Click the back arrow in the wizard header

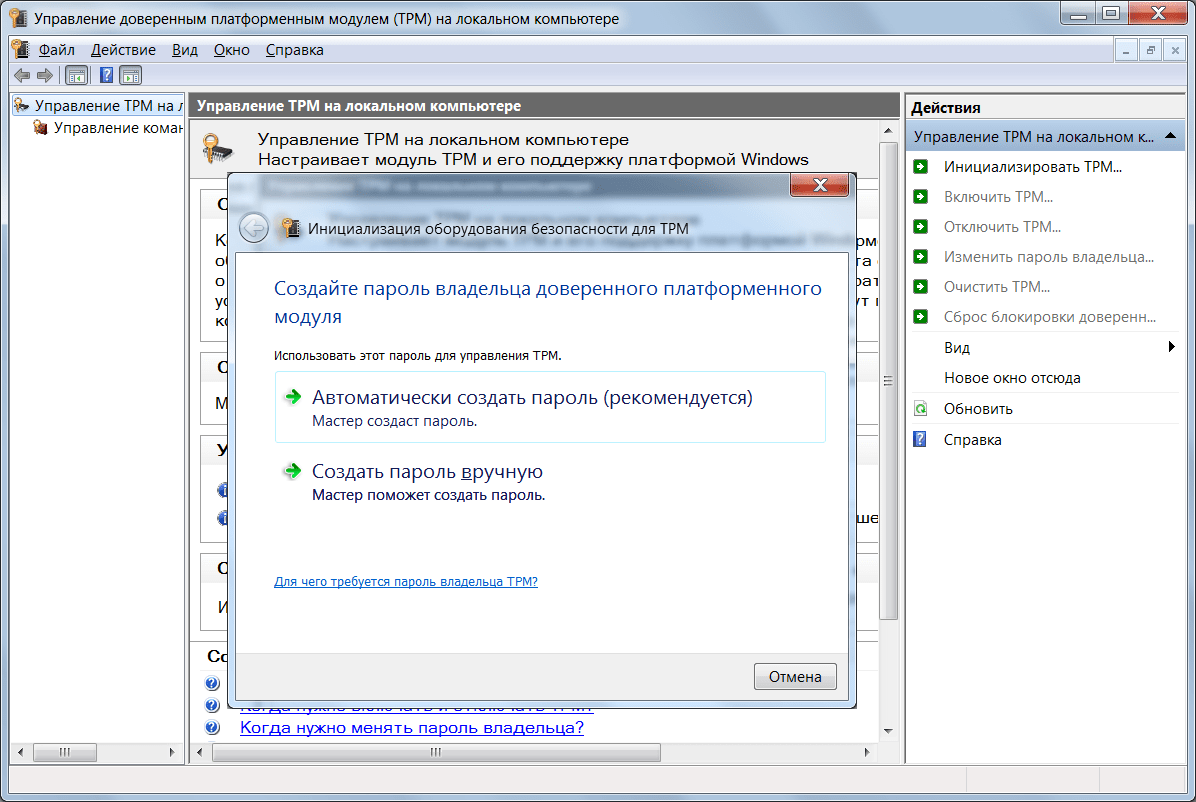pyautogui.click(x=254, y=228)
